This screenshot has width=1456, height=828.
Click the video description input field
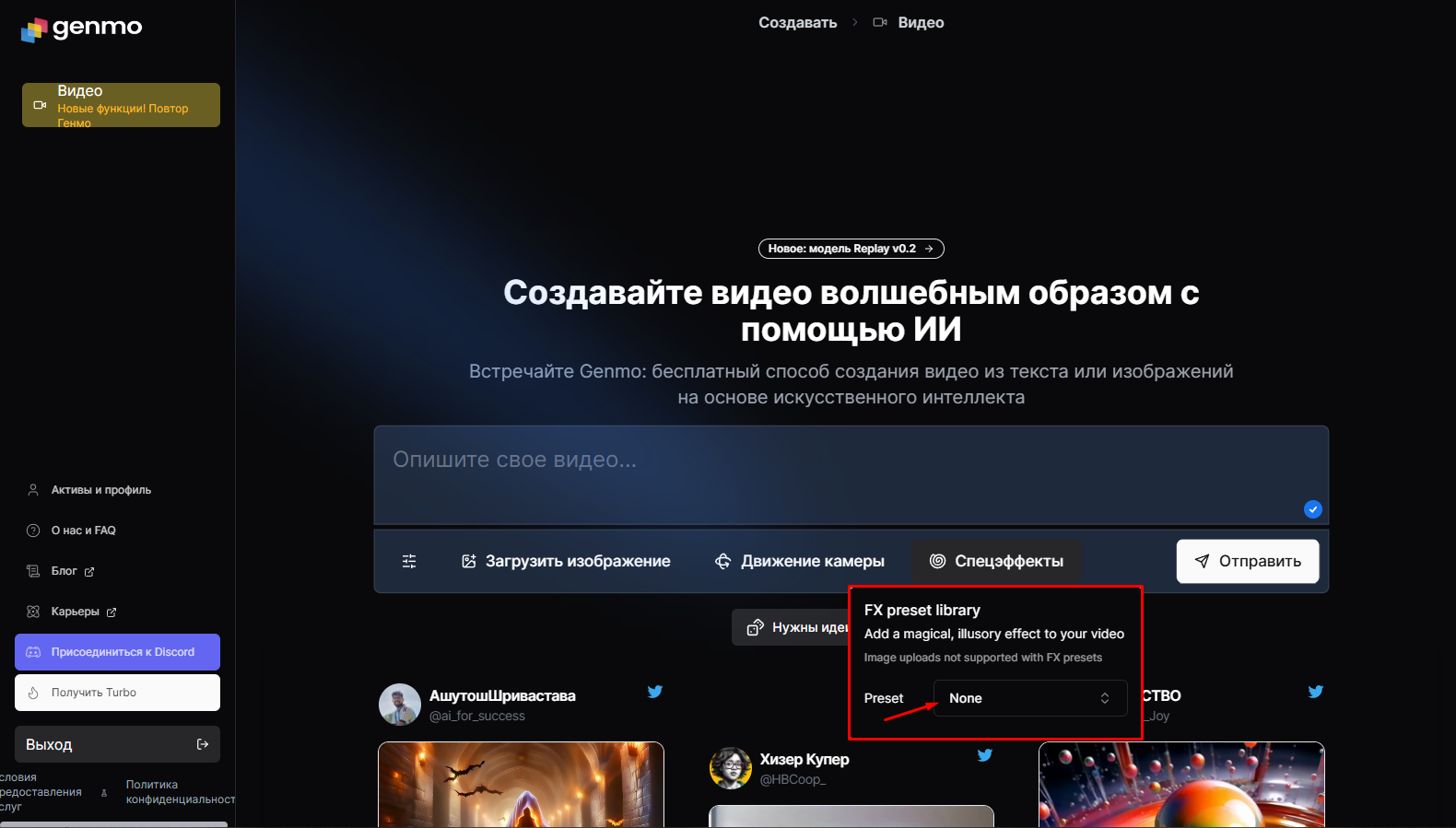(851, 475)
